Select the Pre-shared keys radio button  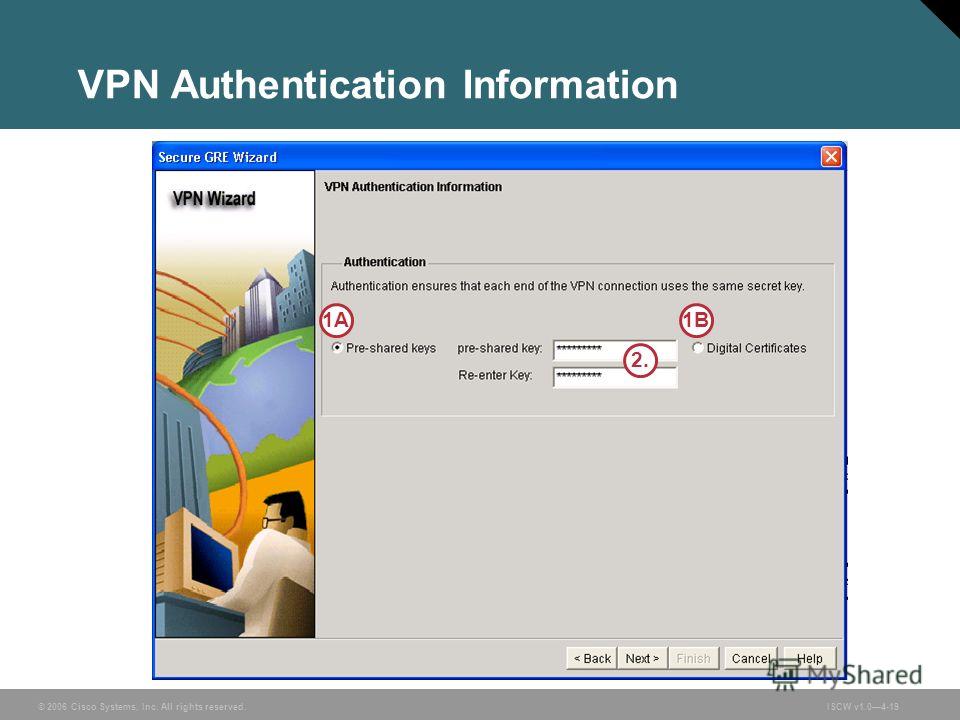337,348
